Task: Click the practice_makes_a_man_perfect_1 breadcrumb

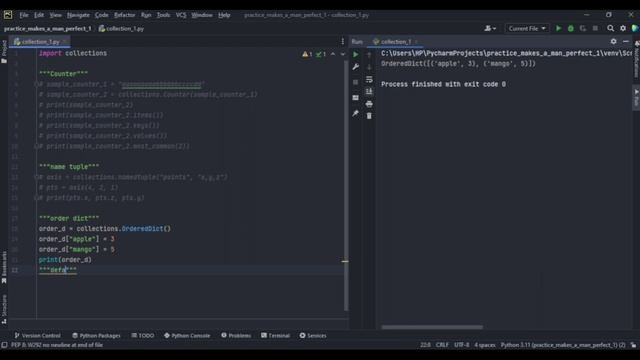Action: tap(47, 29)
